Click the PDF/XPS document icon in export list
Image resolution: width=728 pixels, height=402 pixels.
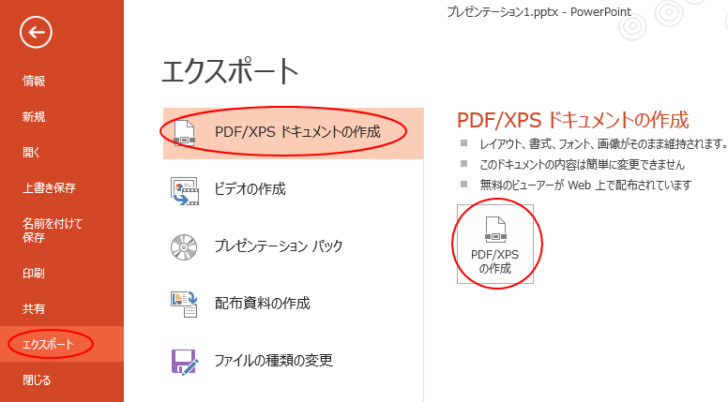[x=184, y=133]
